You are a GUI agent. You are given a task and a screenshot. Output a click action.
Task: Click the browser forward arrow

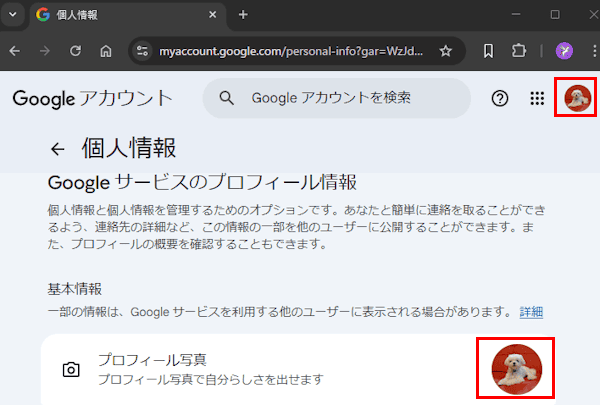(45, 51)
